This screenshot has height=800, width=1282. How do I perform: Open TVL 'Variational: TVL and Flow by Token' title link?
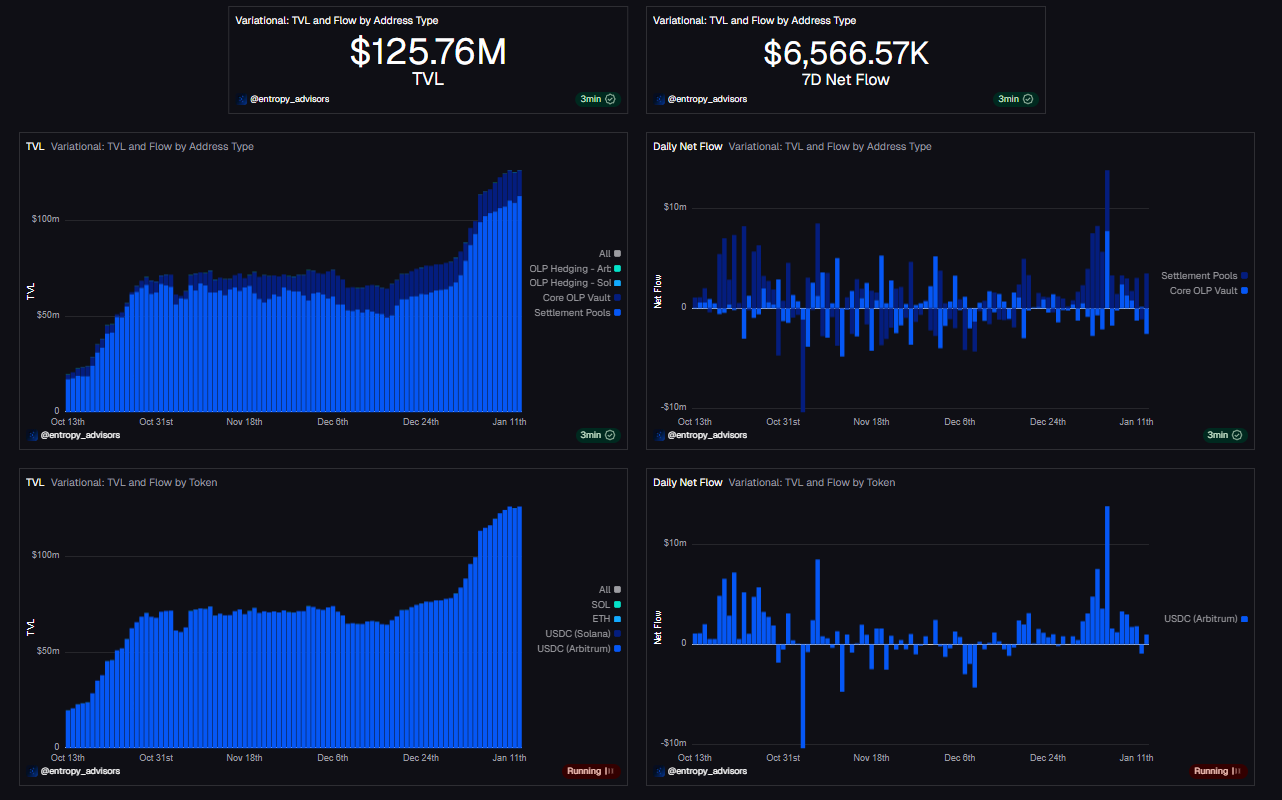point(134,483)
